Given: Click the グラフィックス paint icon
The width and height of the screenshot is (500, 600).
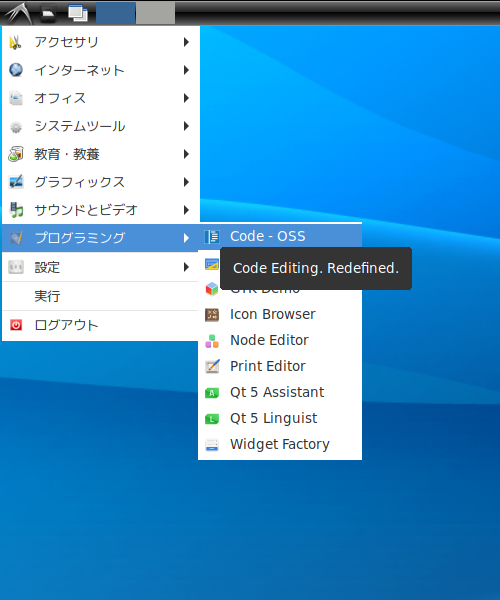Looking at the screenshot, I should (x=16, y=182).
